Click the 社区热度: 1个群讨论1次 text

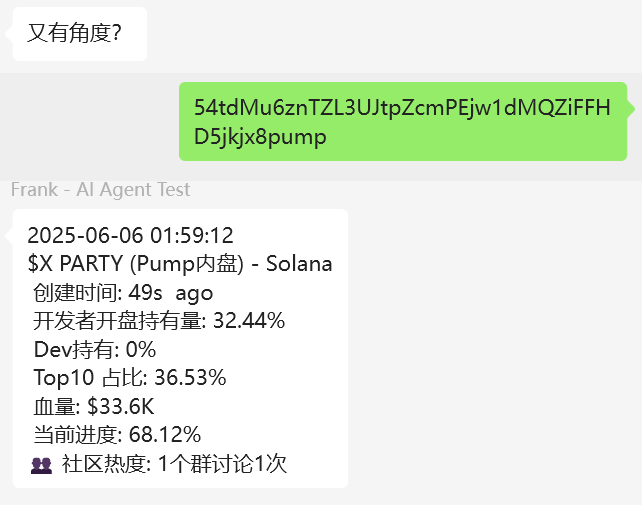[x=174, y=464]
